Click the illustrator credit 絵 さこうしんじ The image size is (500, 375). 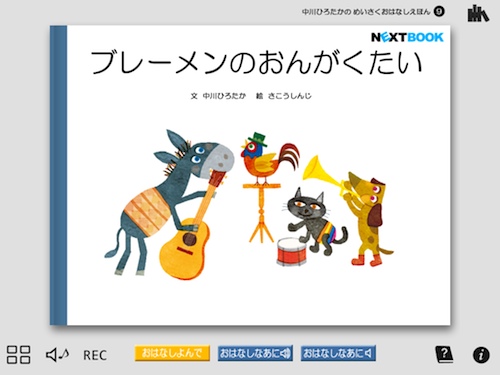coord(284,96)
